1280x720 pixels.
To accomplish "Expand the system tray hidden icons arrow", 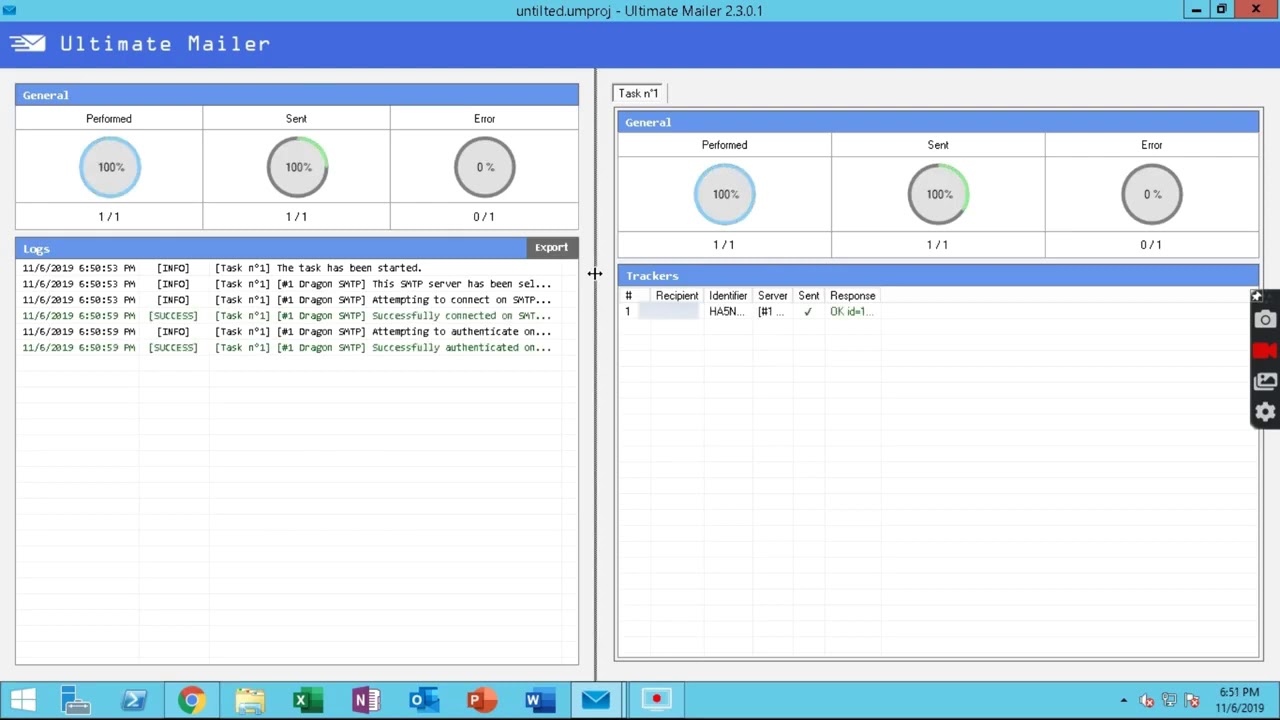I will pos(1124,701).
